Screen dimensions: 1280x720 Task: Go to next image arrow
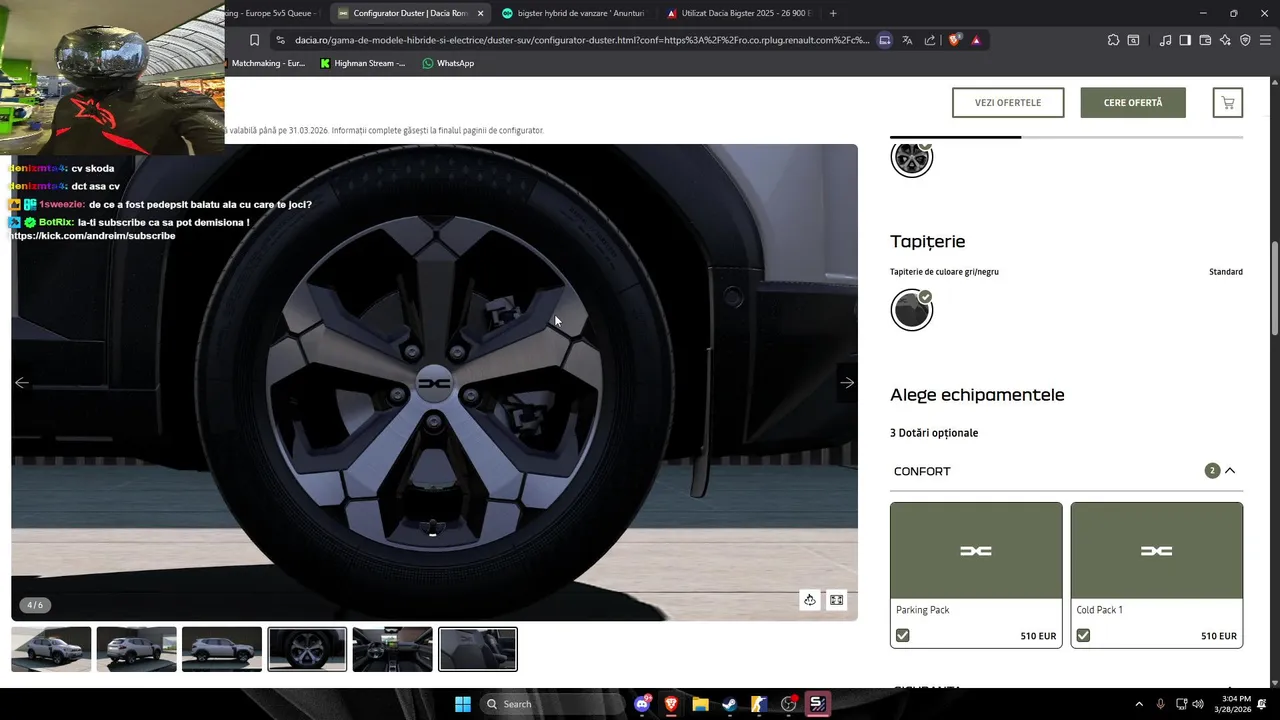tap(847, 383)
